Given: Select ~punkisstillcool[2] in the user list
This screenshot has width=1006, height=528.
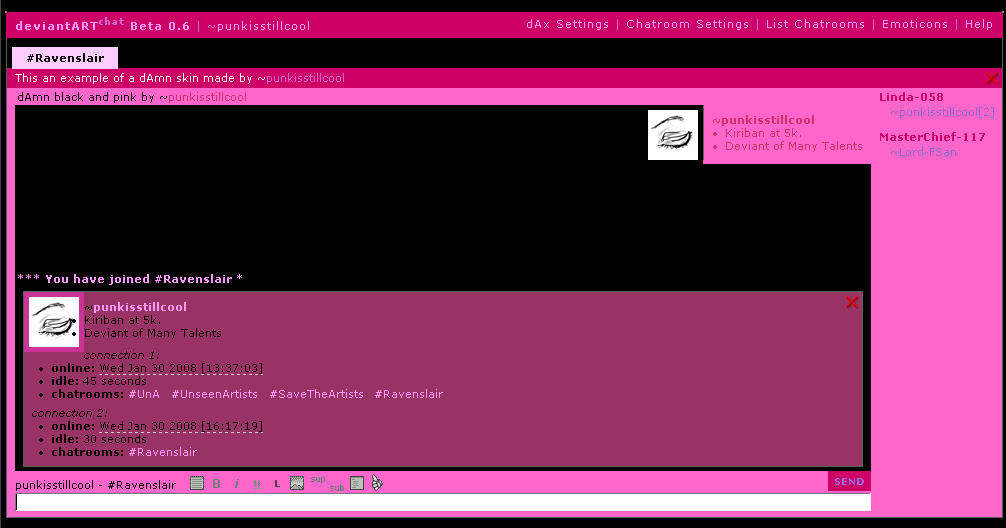Looking at the screenshot, I should (942, 112).
